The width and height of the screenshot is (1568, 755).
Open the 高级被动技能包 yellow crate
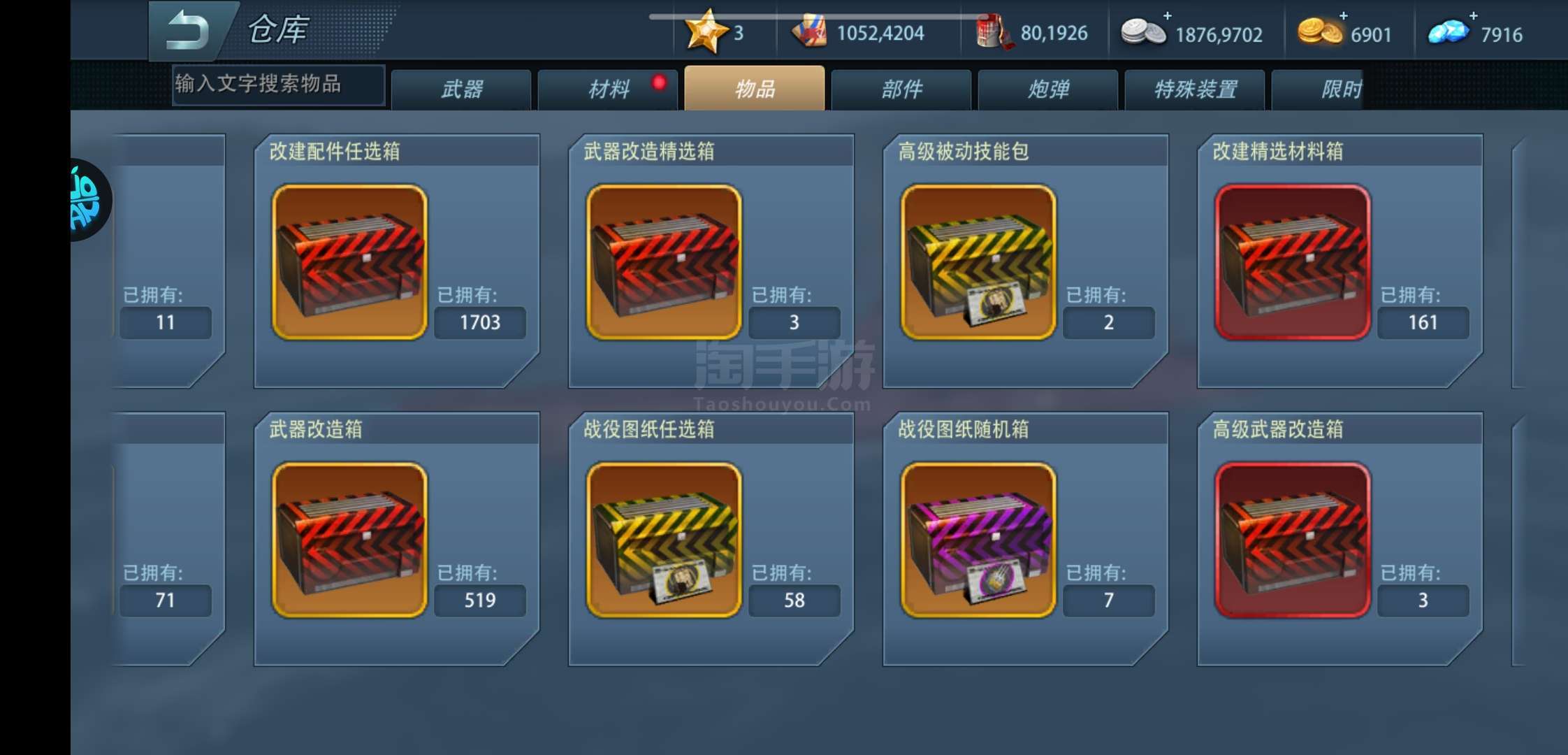point(978,262)
